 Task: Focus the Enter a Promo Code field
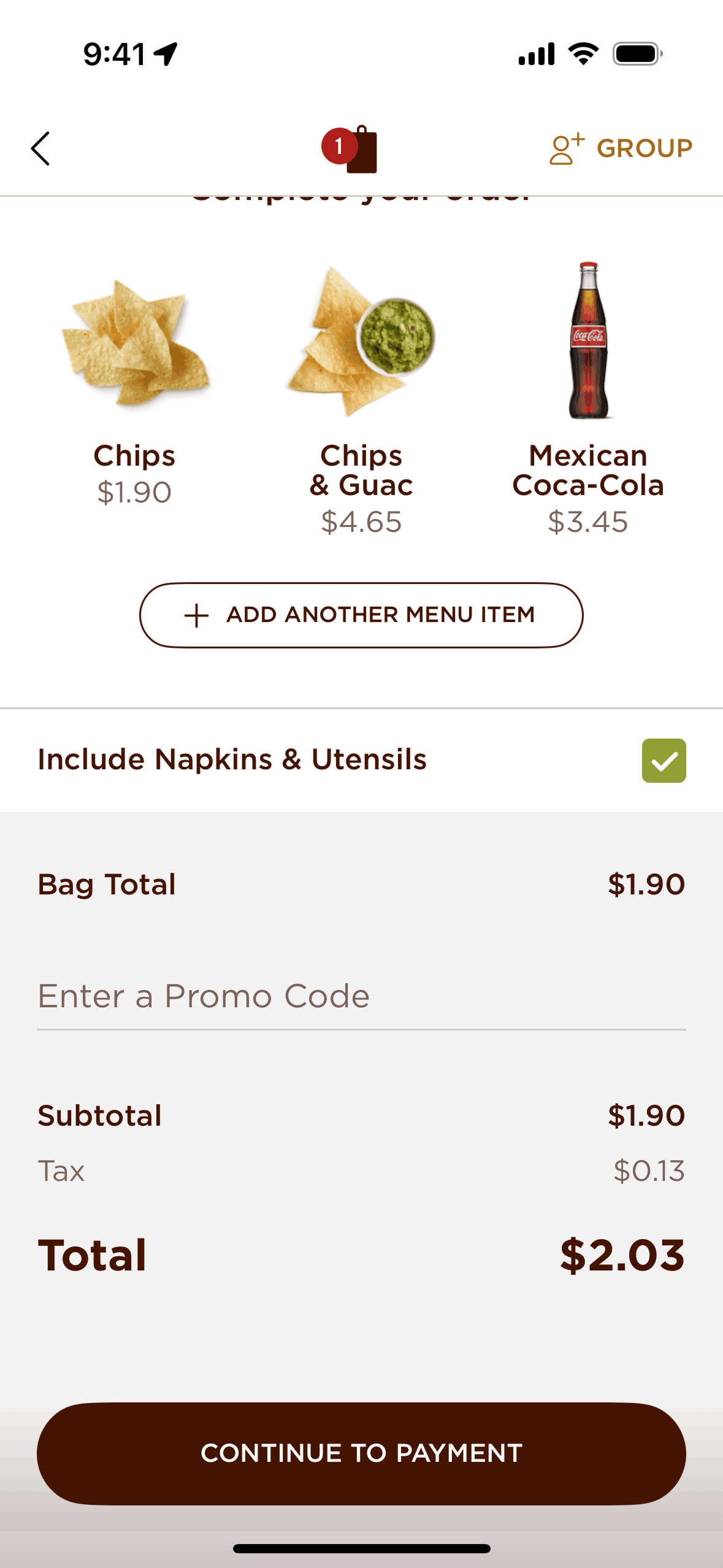361,996
